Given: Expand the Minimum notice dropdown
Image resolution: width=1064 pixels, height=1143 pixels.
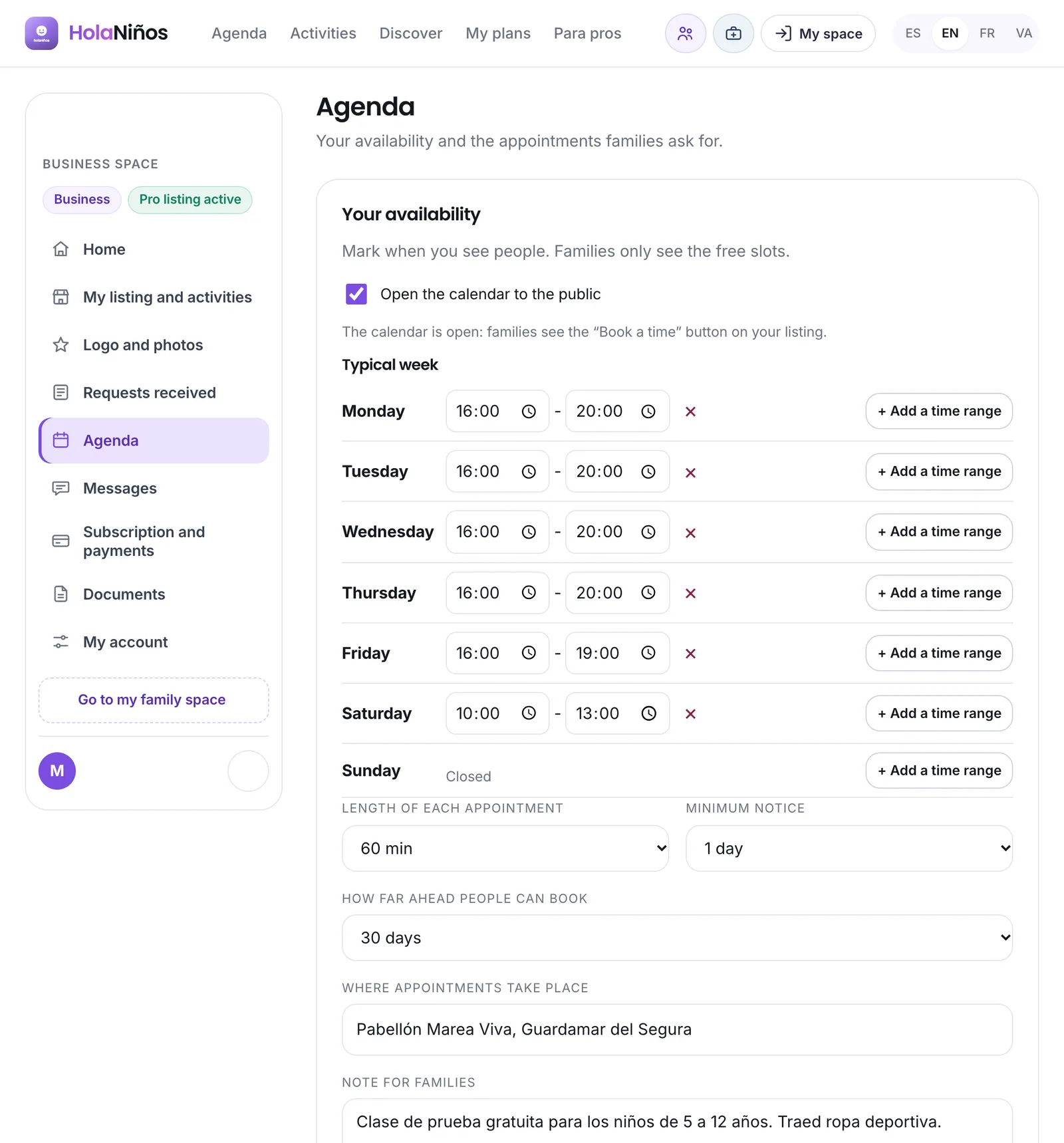Looking at the screenshot, I should [849, 848].
